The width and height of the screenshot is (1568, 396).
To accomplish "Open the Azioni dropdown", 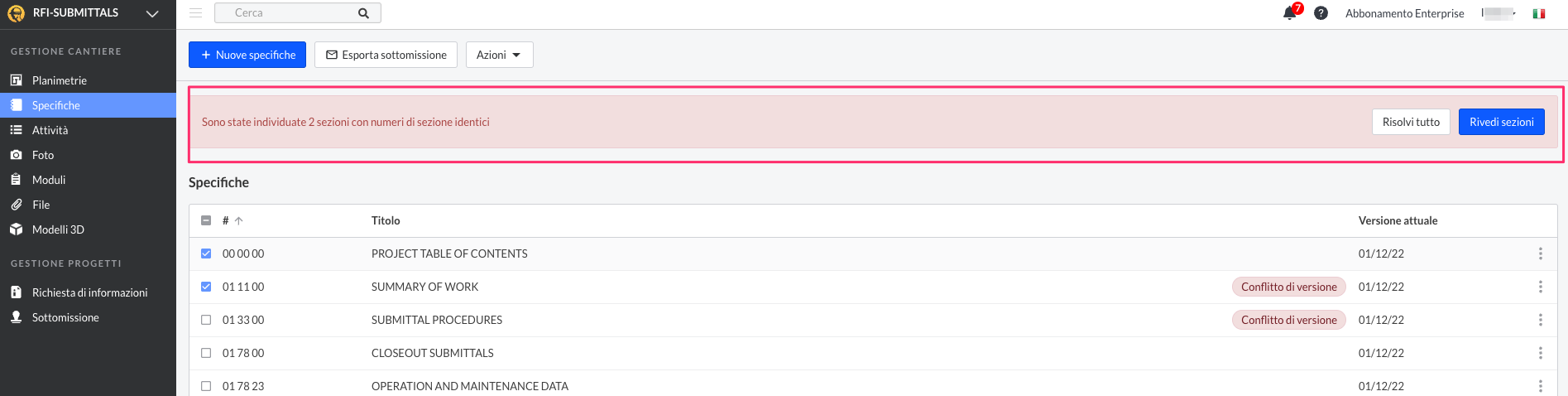I will coord(500,55).
